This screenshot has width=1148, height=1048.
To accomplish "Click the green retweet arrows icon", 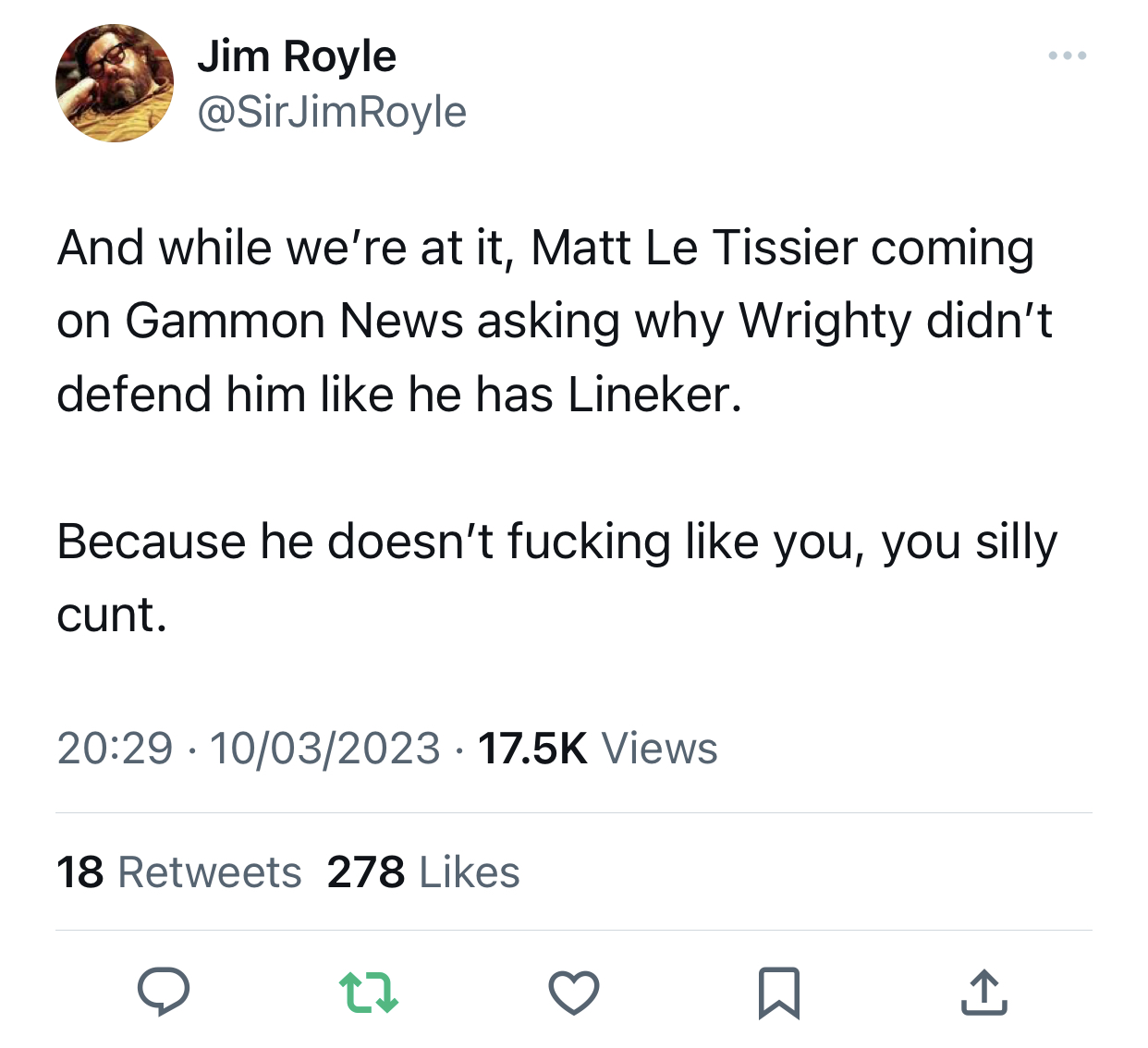I will (x=369, y=992).
